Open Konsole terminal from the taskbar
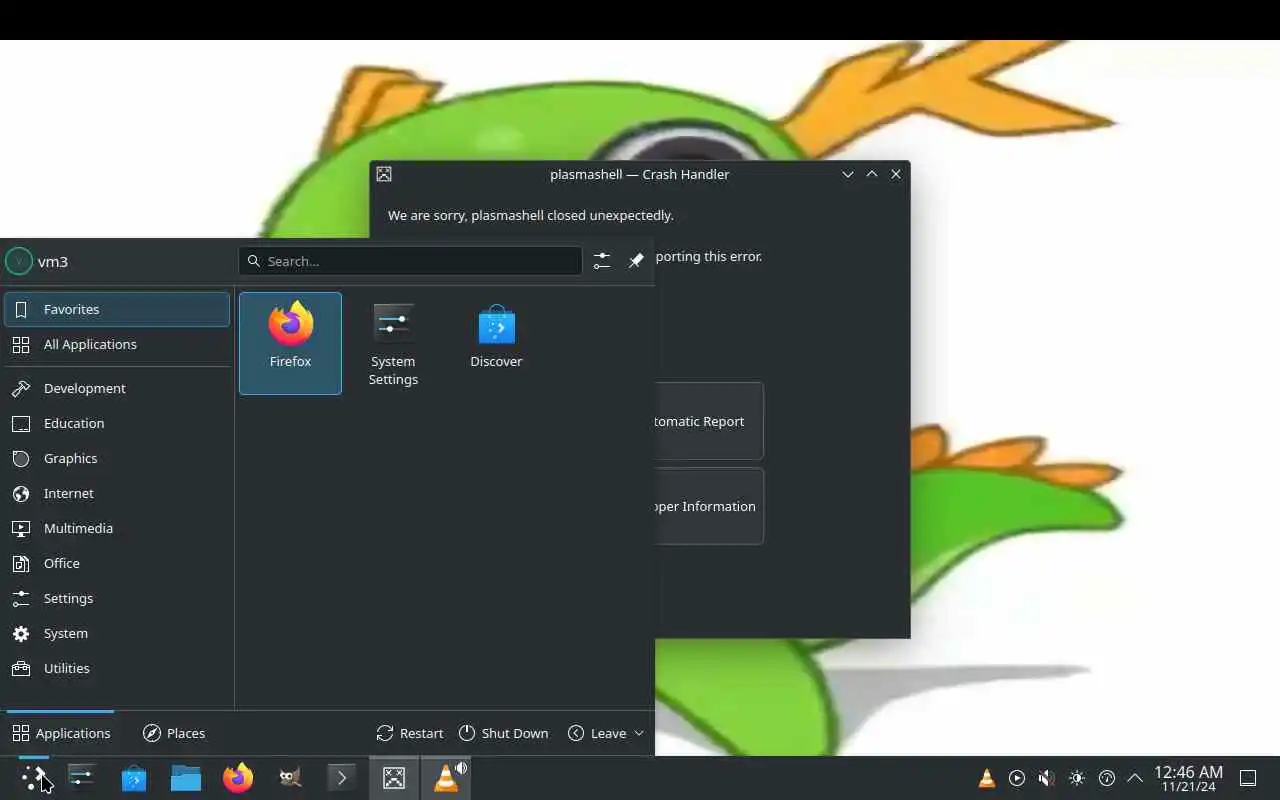Image resolution: width=1280 pixels, height=800 pixels. click(x=342, y=778)
